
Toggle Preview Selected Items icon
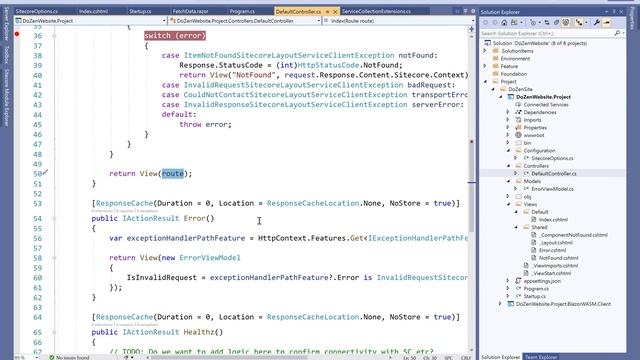click(607, 23)
